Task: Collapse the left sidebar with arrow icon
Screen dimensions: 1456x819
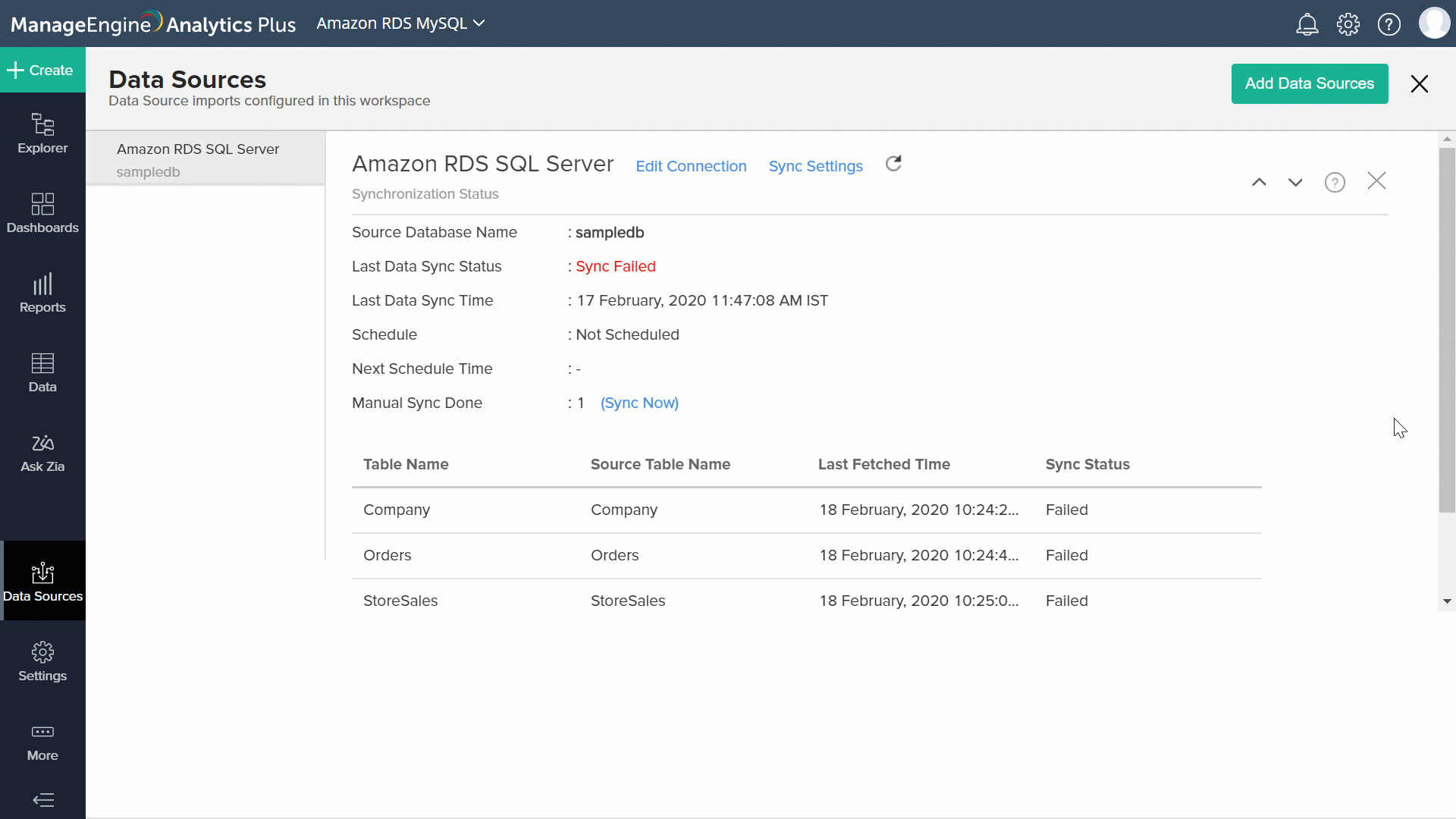Action: pyautogui.click(x=43, y=800)
